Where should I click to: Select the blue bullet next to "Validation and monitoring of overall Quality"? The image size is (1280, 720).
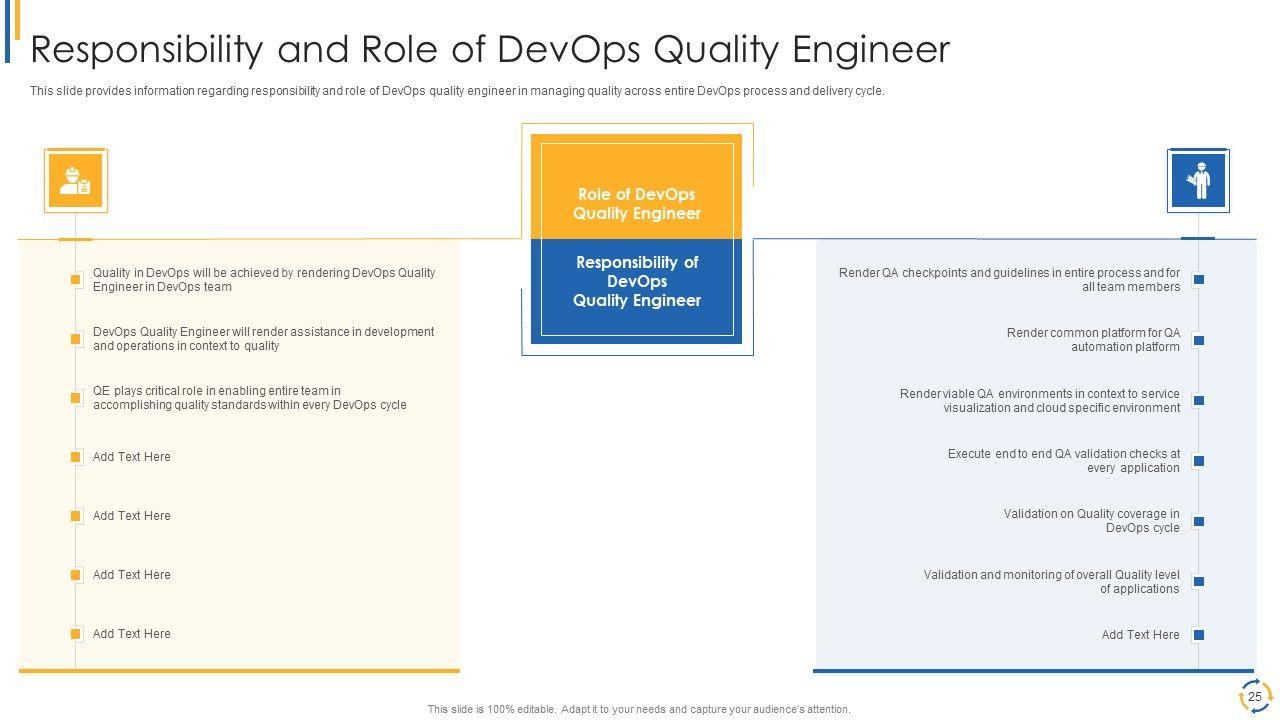[x=1198, y=581]
